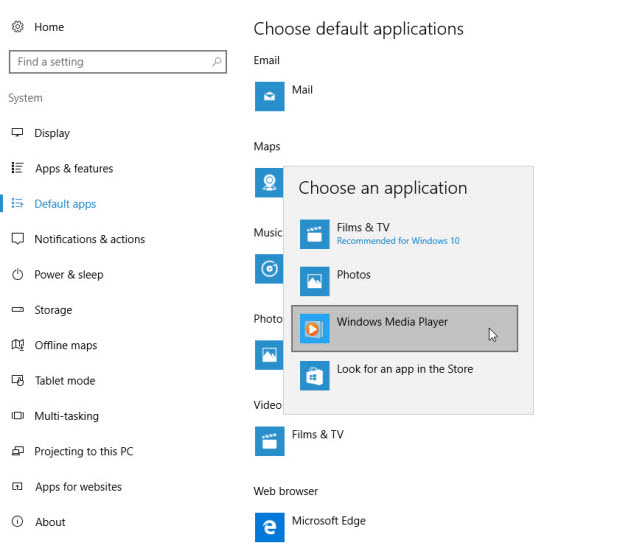640x547 pixels.
Task: Click the Microsoft Edge browser icon
Action: coord(269,527)
